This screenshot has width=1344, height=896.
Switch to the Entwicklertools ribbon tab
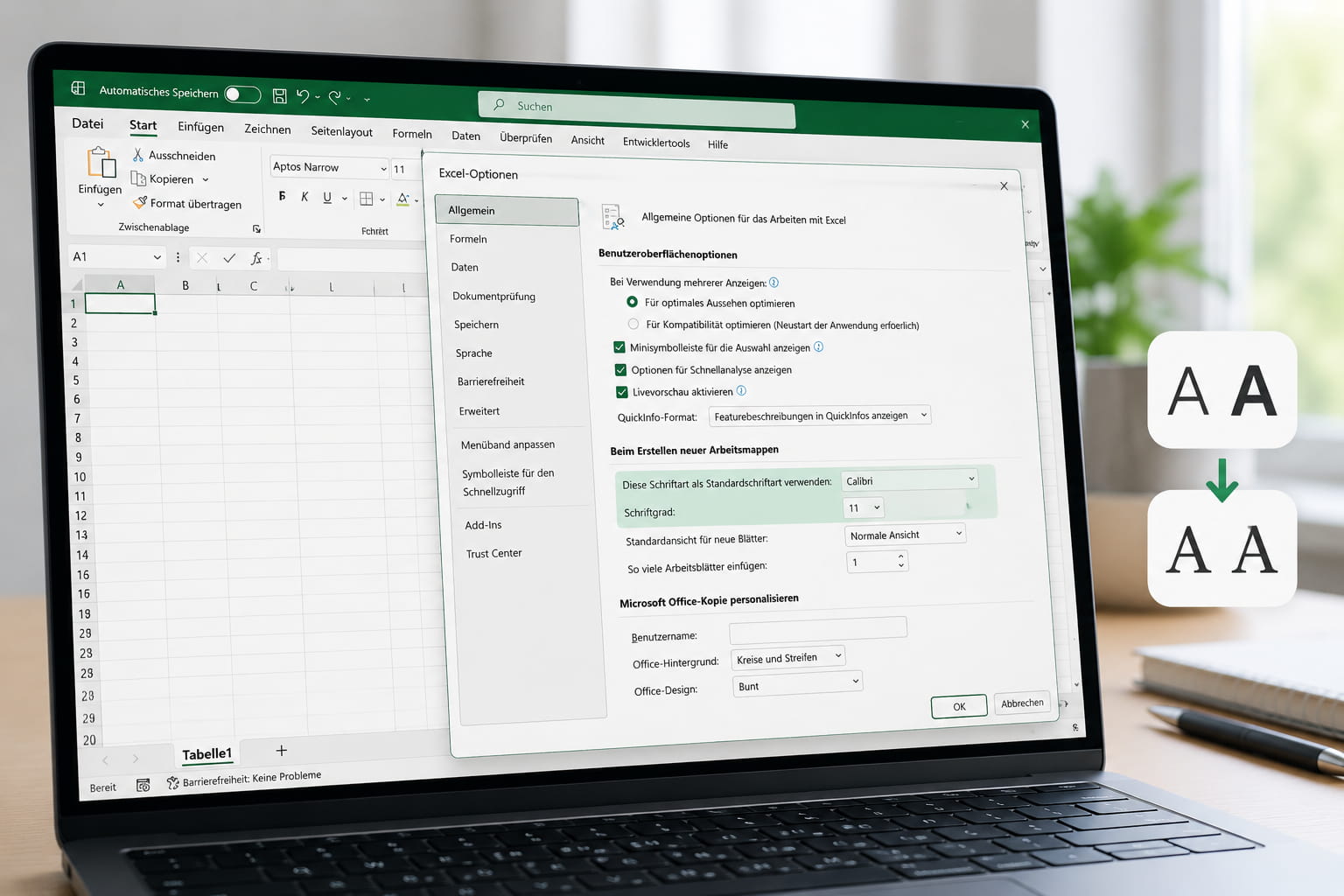(656, 143)
